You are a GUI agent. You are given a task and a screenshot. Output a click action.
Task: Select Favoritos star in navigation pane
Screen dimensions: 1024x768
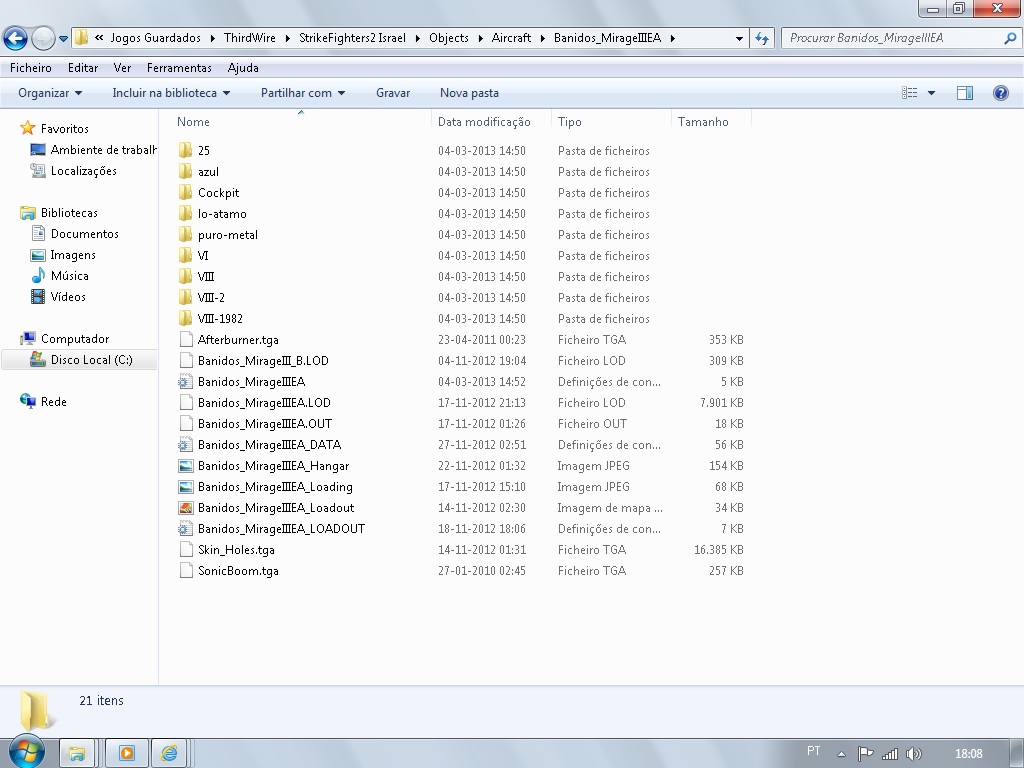[27, 128]
